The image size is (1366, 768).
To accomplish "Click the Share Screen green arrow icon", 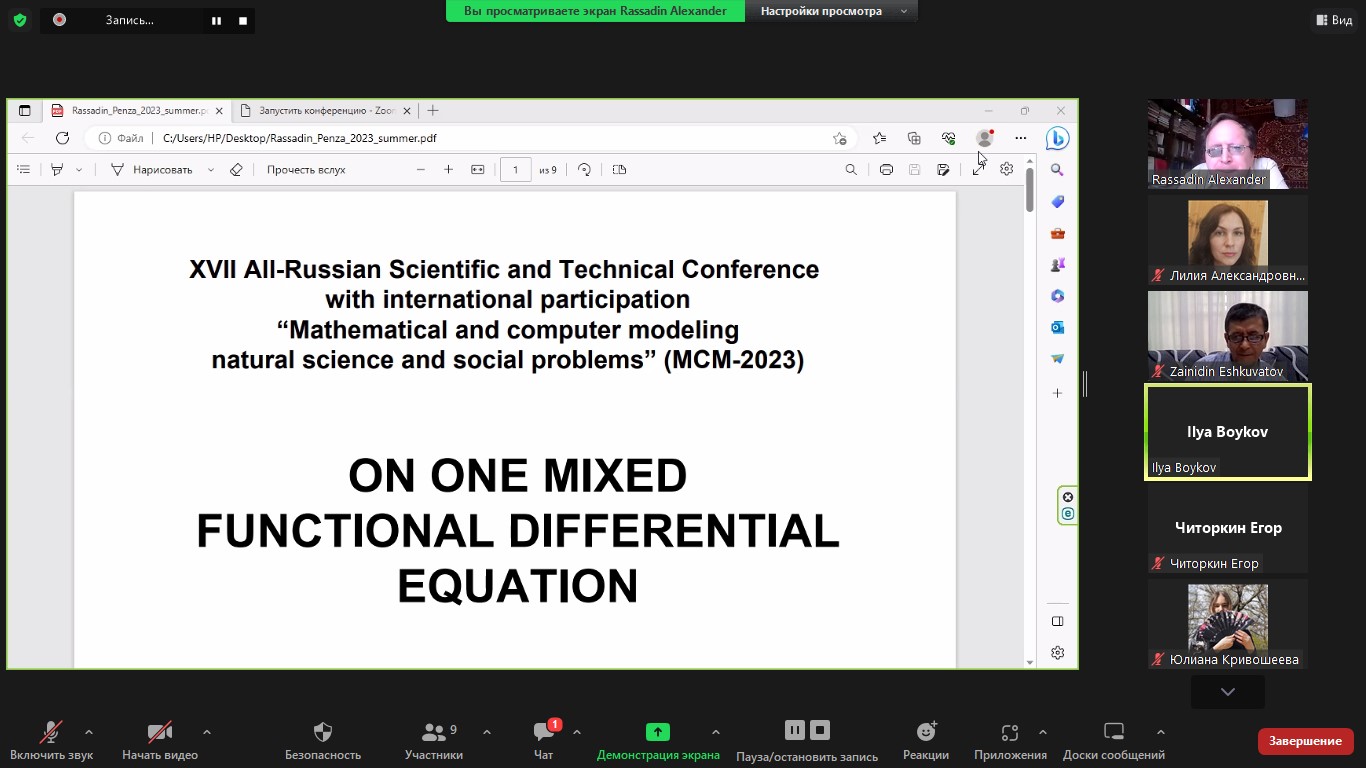I will pos(657,732).
